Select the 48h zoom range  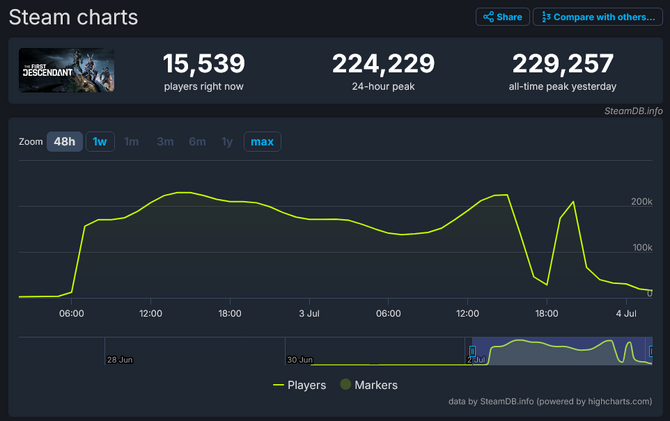point(64,142)
